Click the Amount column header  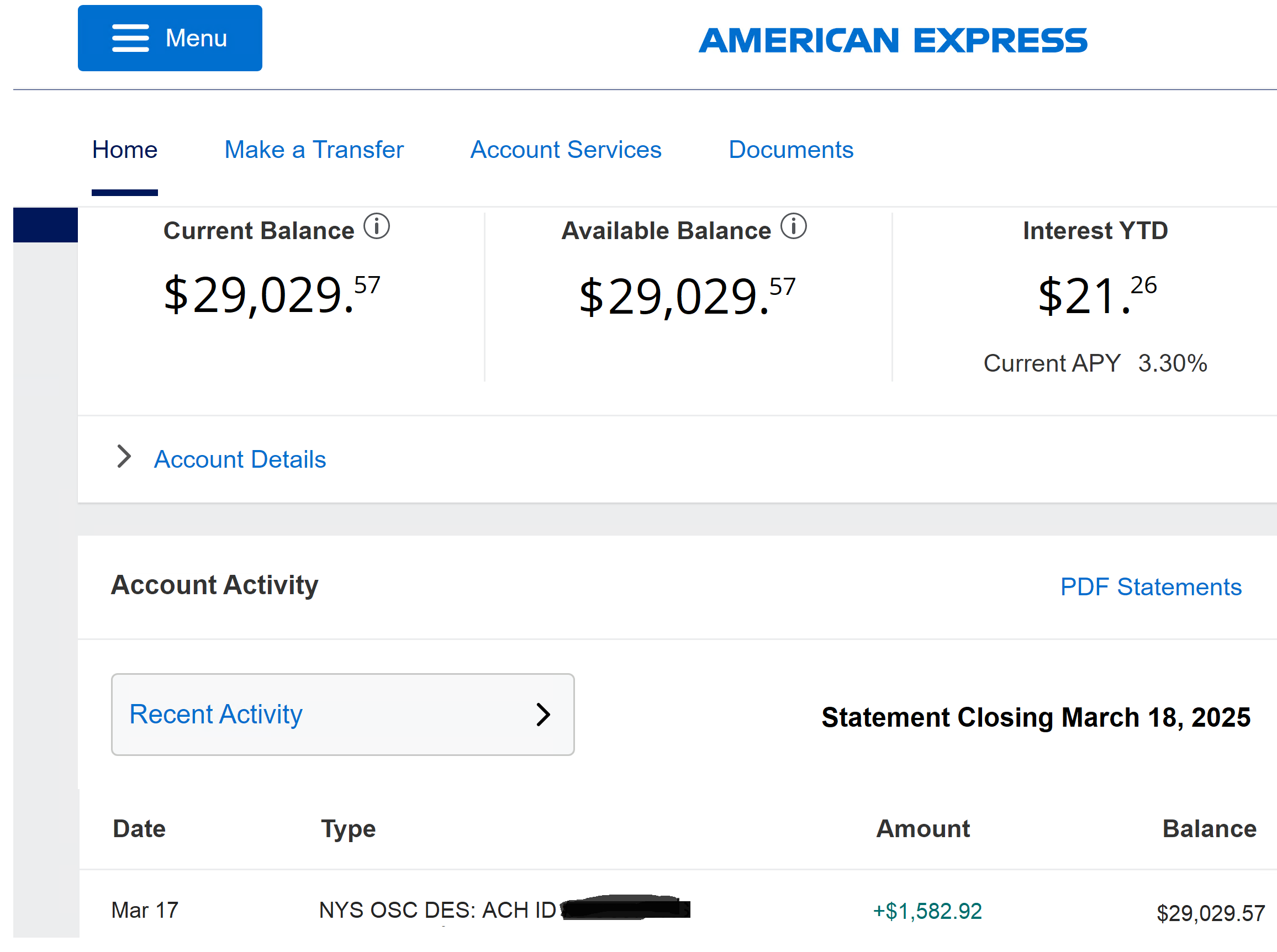[x=922, y=829]
